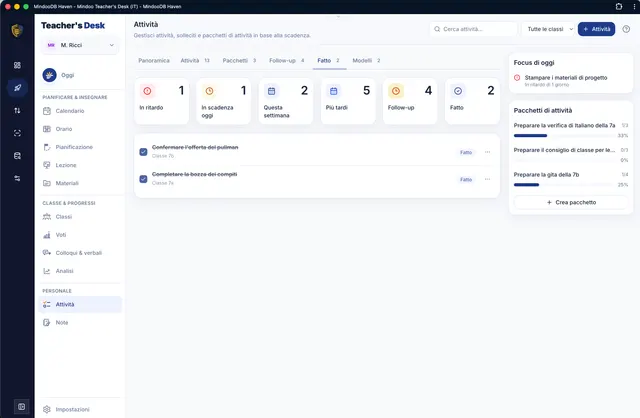Go to Pianificazione in the sidebar
The width and height of the screenshot is (640, 418).
[x=80, y=147]
